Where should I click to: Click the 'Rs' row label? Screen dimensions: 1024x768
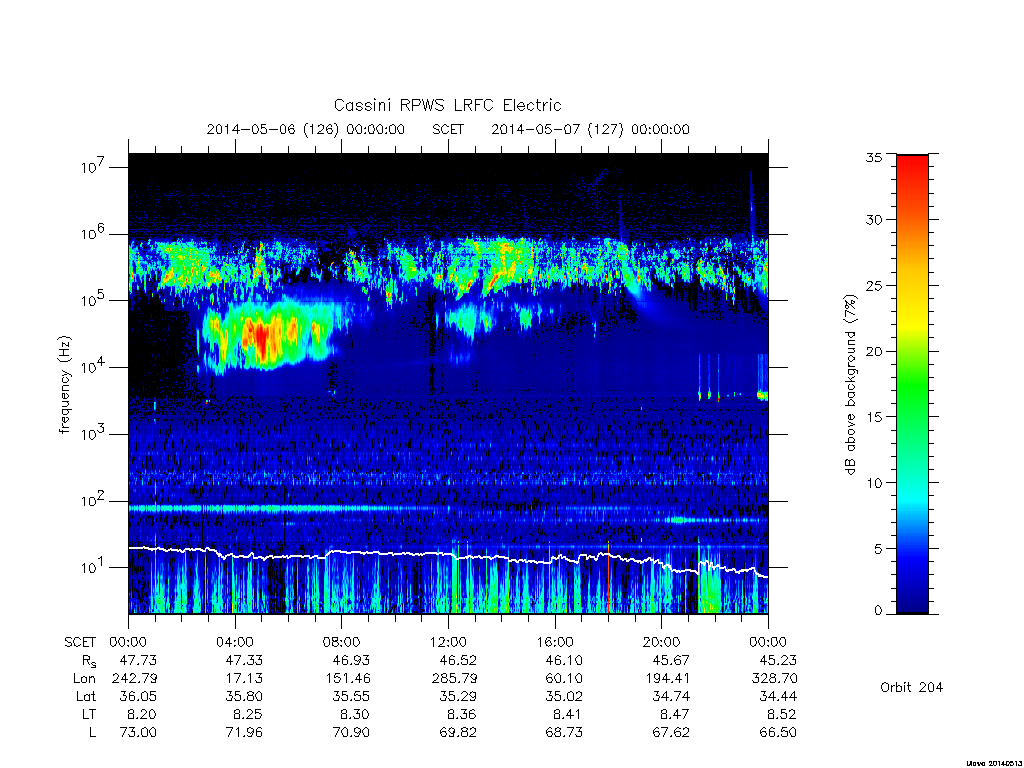(x=89, y=661)
